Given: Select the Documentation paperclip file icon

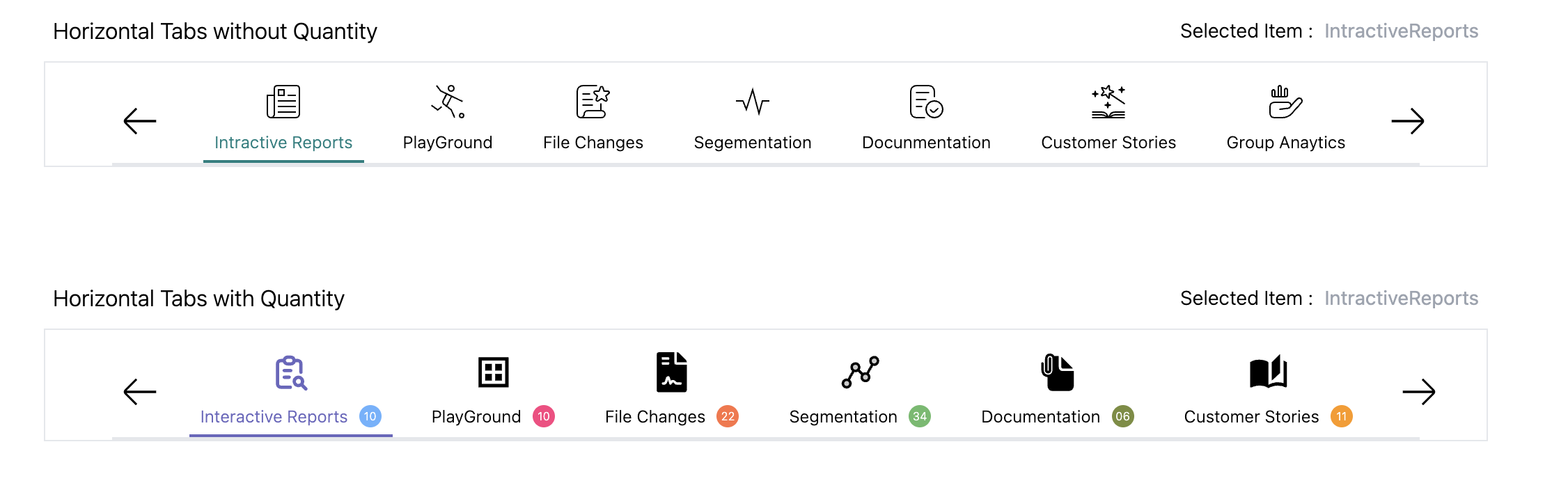Looking at the screenshot, I should tap(1058, 372).
